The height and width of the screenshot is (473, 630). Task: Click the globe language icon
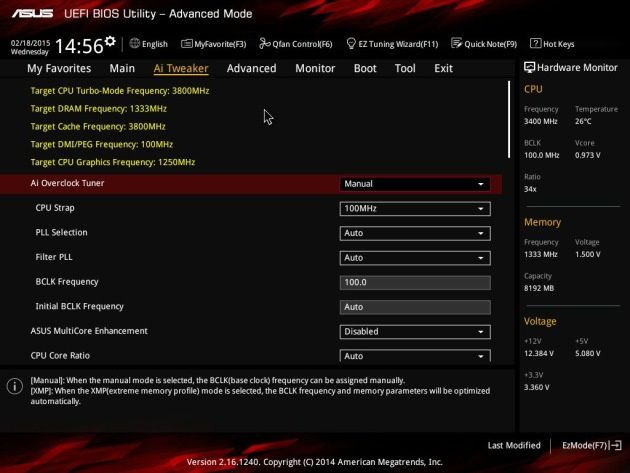click(x=135, y=43)
